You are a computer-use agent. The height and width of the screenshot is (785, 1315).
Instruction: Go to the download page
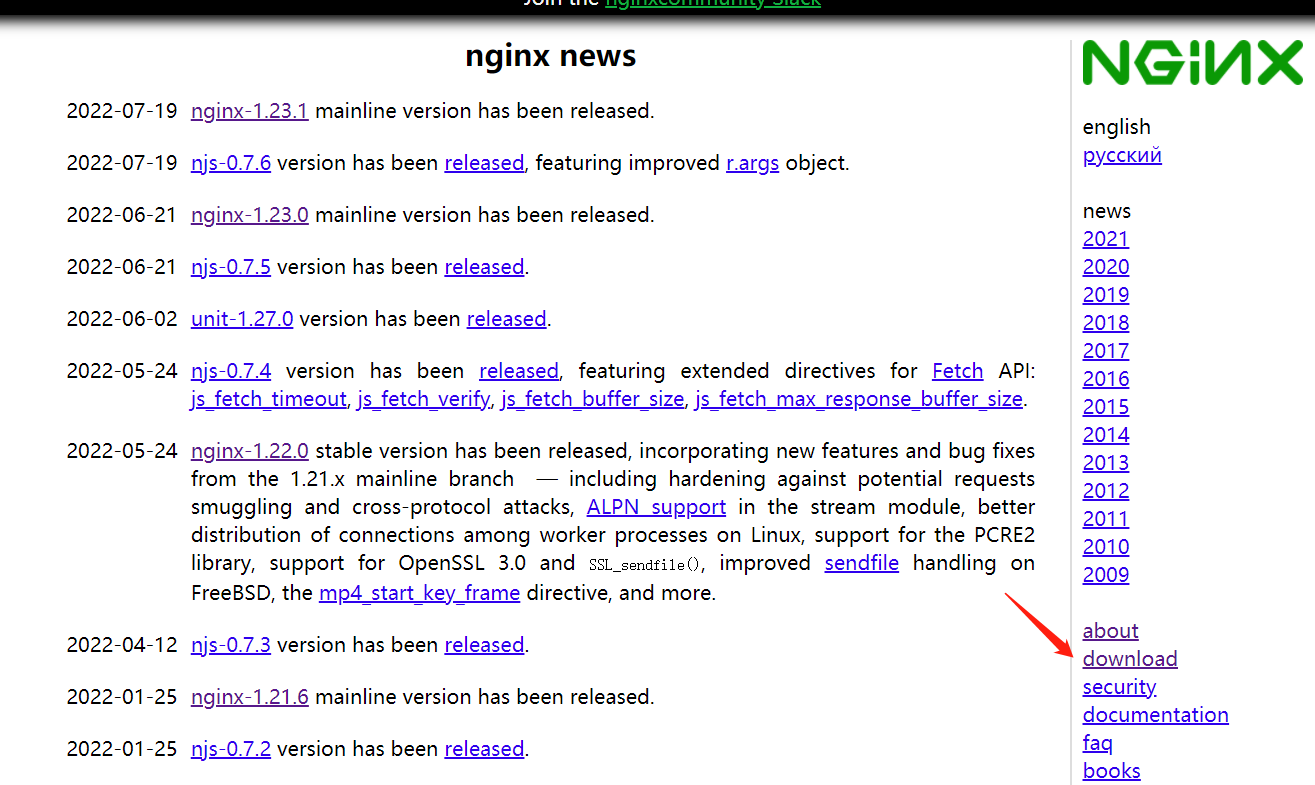[x=1130, y=659]
